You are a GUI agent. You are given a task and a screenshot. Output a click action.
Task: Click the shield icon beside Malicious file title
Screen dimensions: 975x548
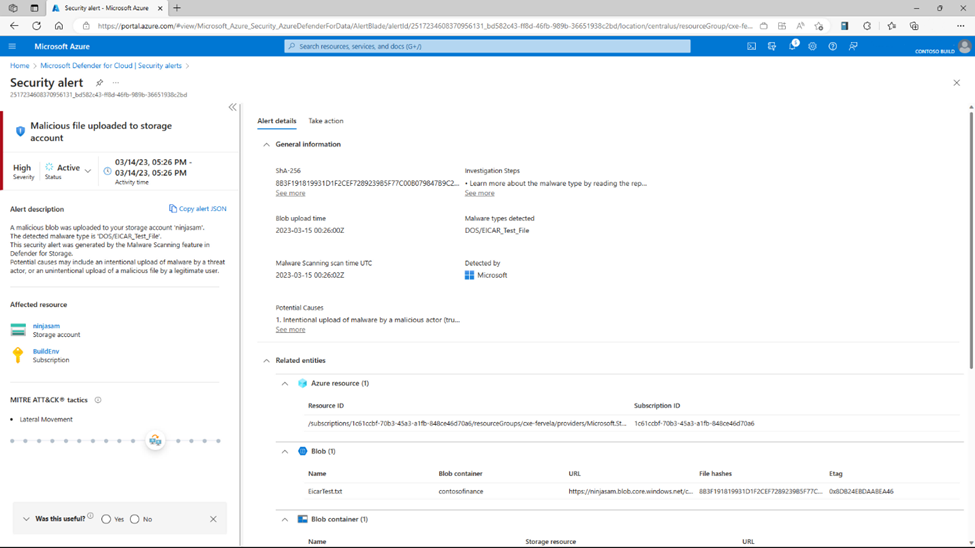pyautogui.click(x=20, y=131)
